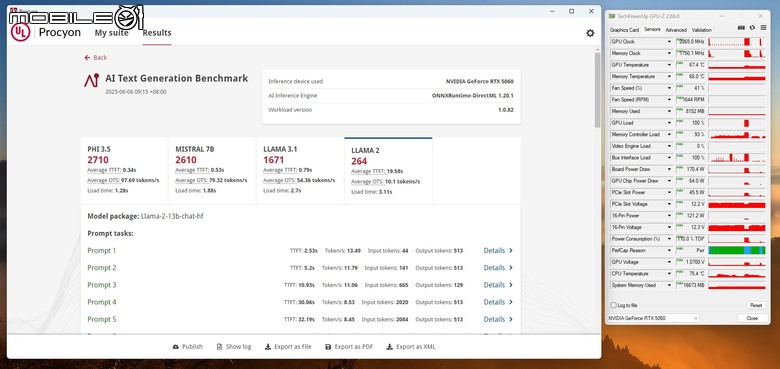Viewport: 780px width, 369px height.
Task: Click the ONNXRuntime-DirectML 1.20.1 engine value
Action: click(x=473, y=95)
